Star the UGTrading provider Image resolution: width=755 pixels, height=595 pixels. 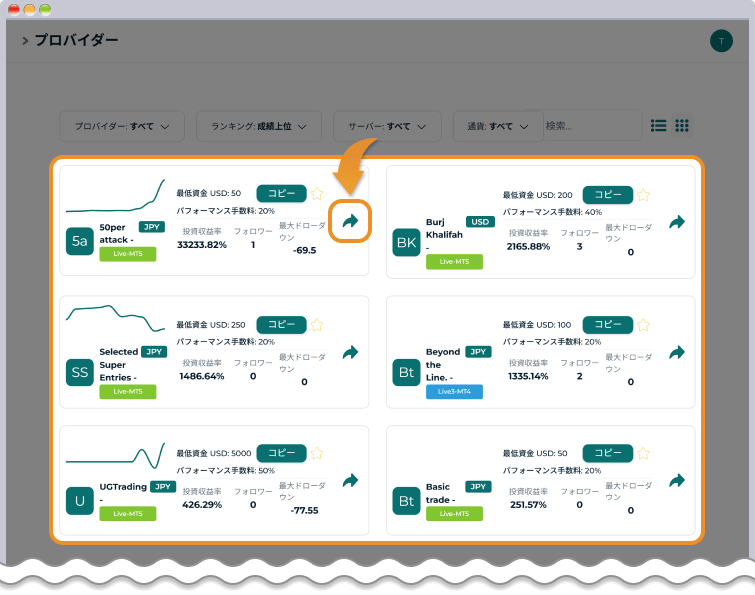click(x=317, y=453)
